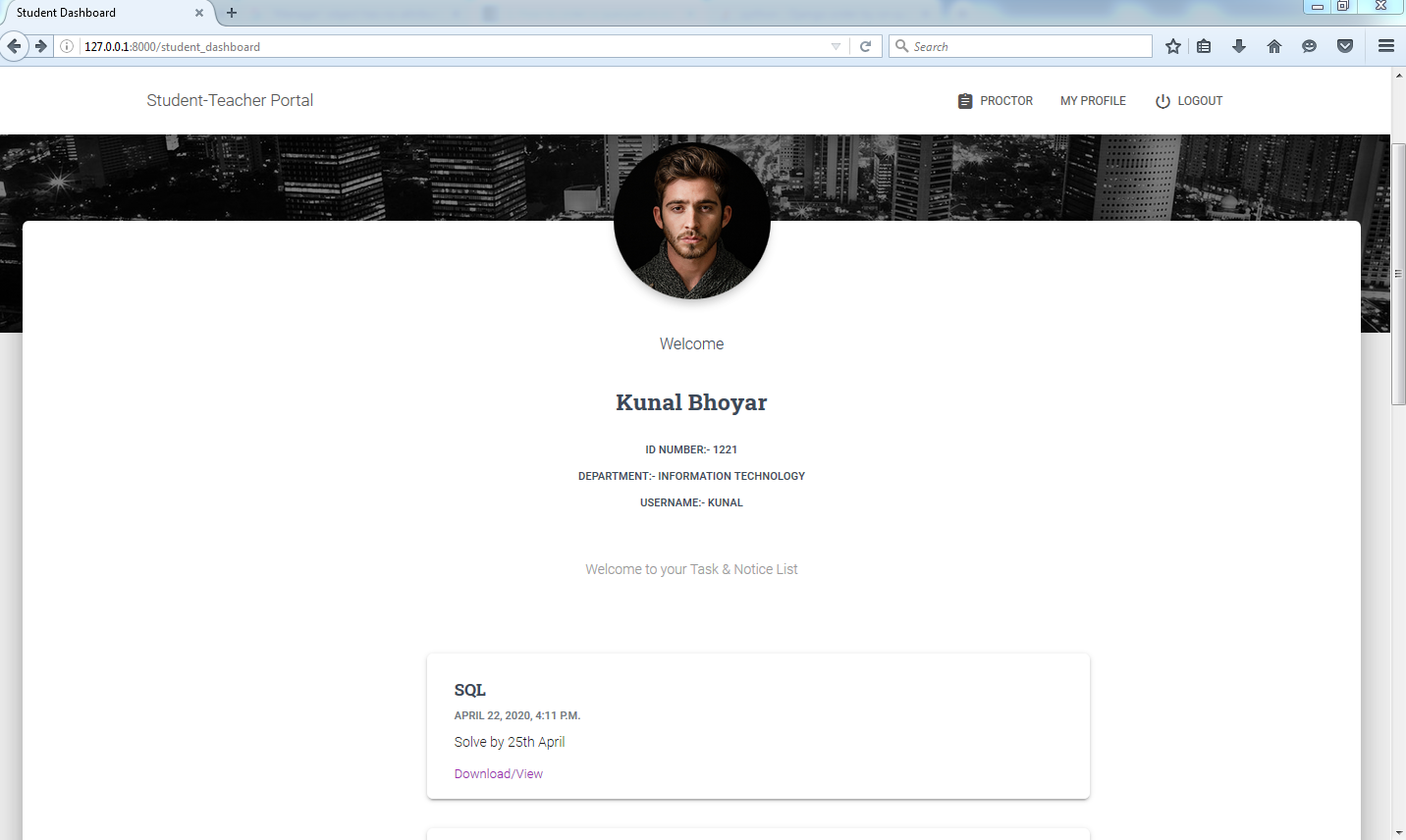The image size is (1406, 840).
Task: Open the browser hamburger menu
Action: (1386, 46)
